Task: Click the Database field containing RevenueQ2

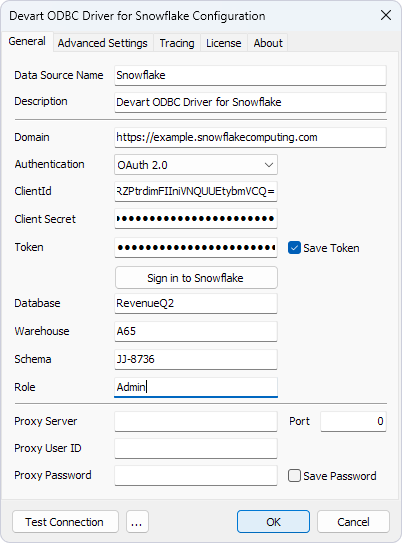Action: click(x=196, y=303)
